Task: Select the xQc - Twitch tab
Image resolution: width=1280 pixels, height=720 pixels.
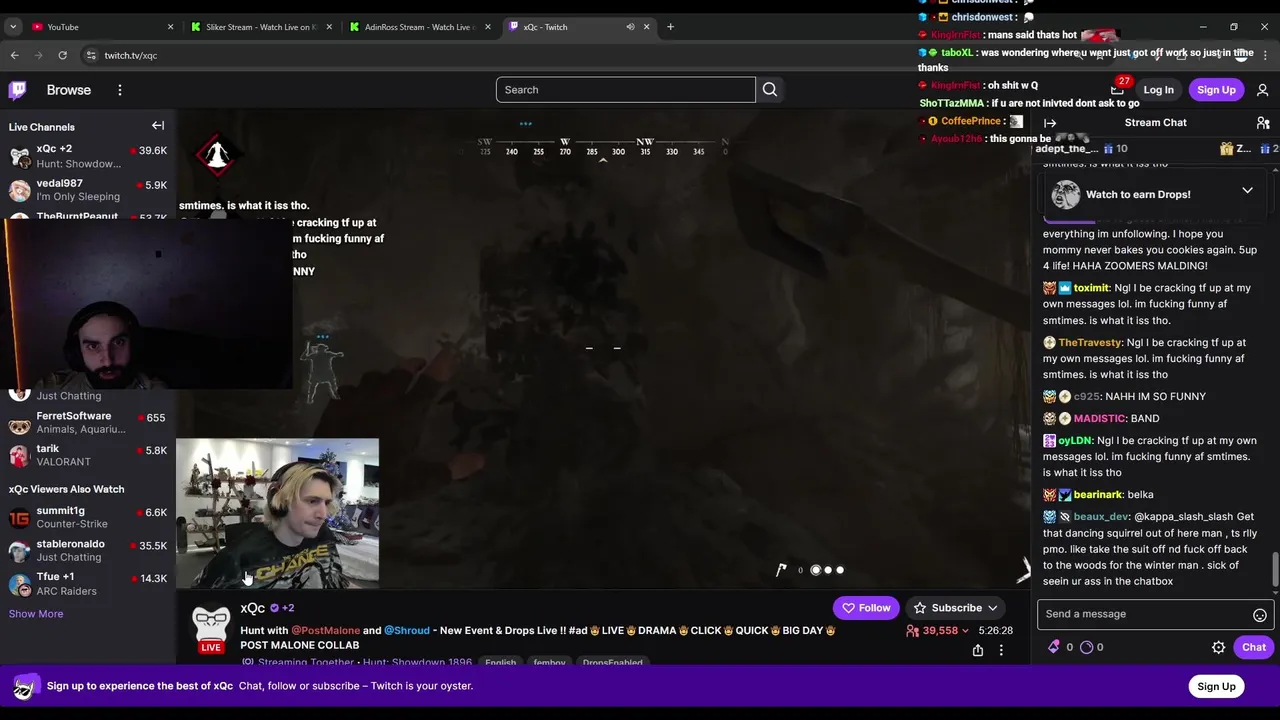Action: tap(578, 27)
